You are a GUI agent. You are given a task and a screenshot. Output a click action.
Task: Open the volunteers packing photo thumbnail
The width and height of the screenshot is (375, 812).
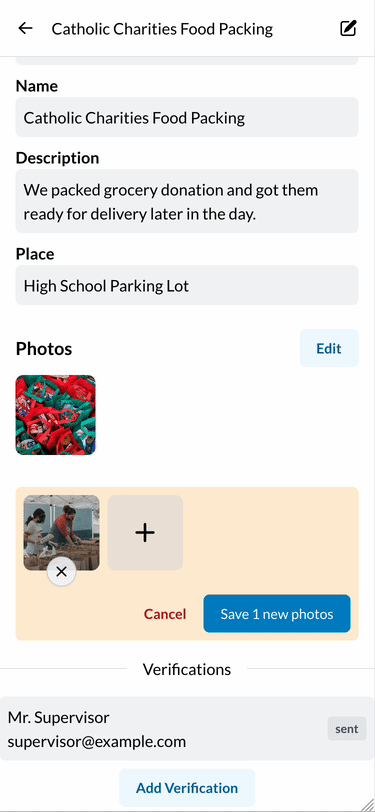pos(61,532)
